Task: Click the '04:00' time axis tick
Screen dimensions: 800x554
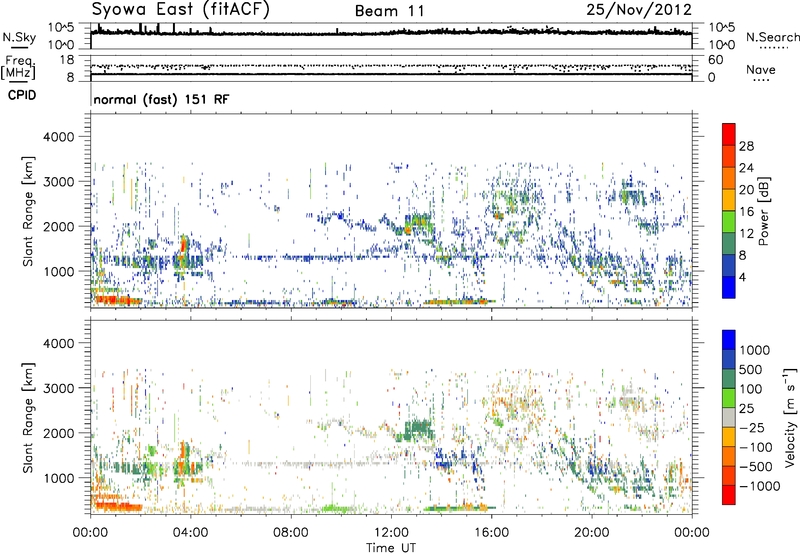Action: pyautogui.click(x=190, y=533)
